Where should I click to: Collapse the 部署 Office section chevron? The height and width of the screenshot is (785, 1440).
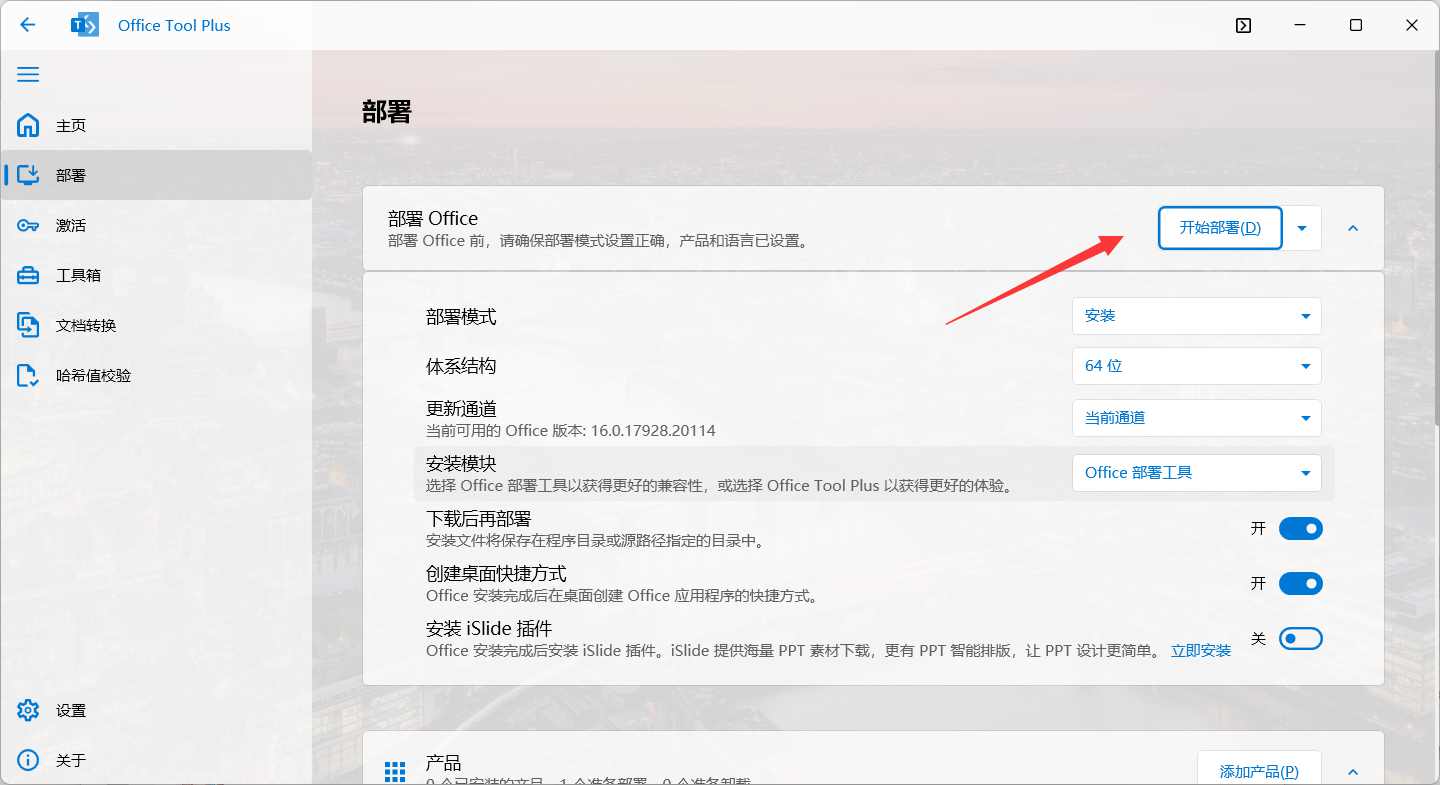click(x=1353, y=228)
